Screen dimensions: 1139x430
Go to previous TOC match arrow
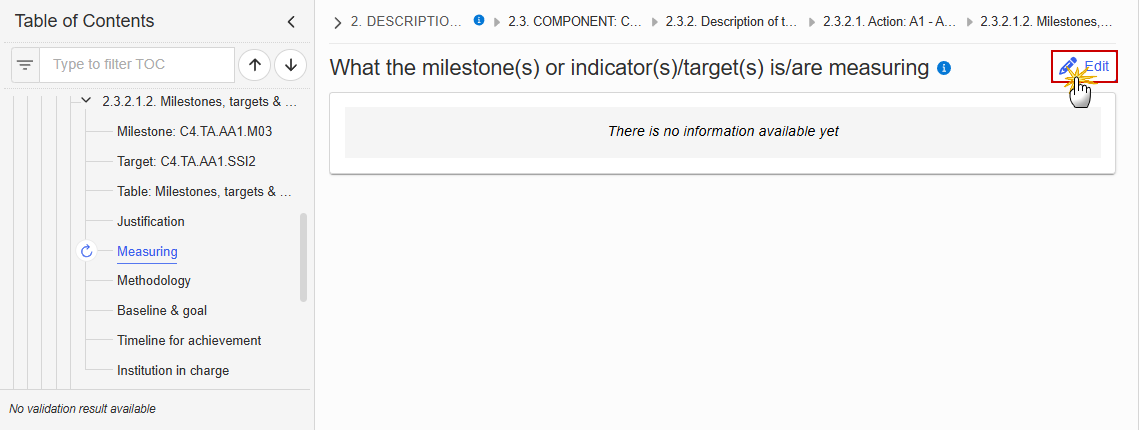click(x=255, y=65)
